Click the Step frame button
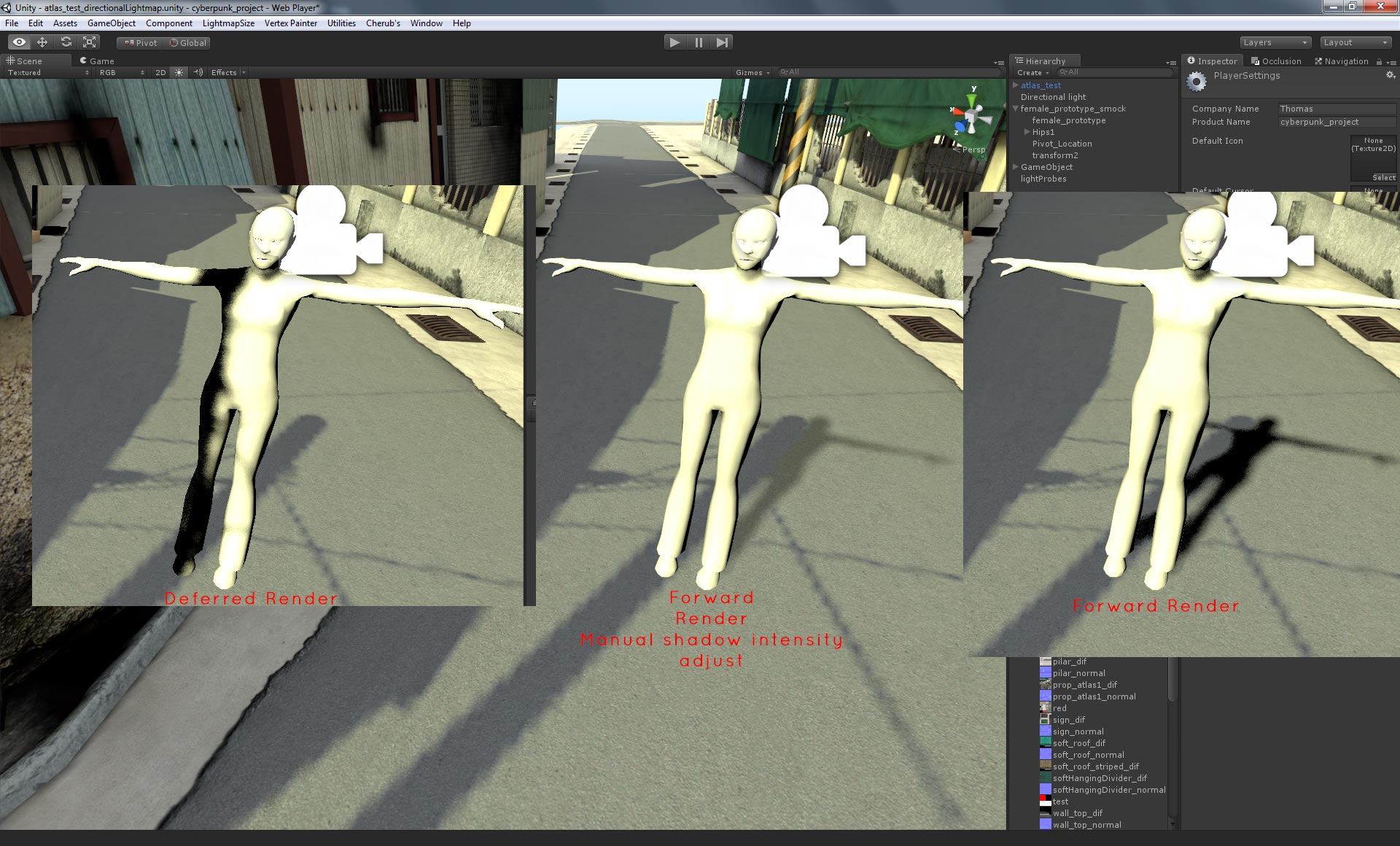This screenshot has width=1400, height=846. 723,42
